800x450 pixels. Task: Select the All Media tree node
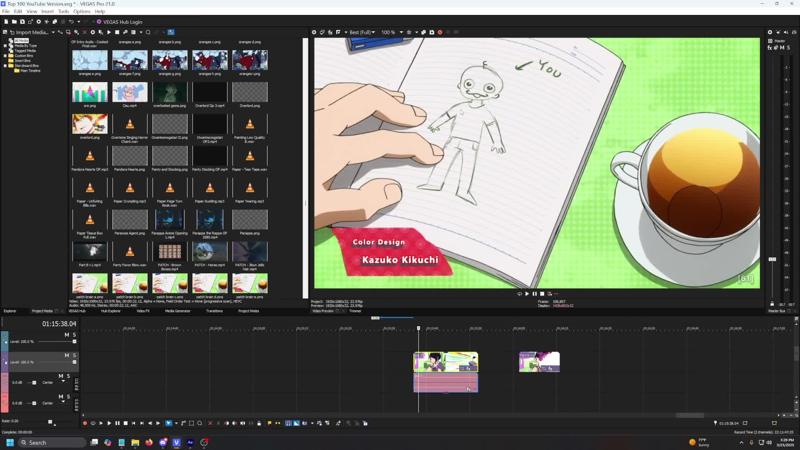(21, 40)
